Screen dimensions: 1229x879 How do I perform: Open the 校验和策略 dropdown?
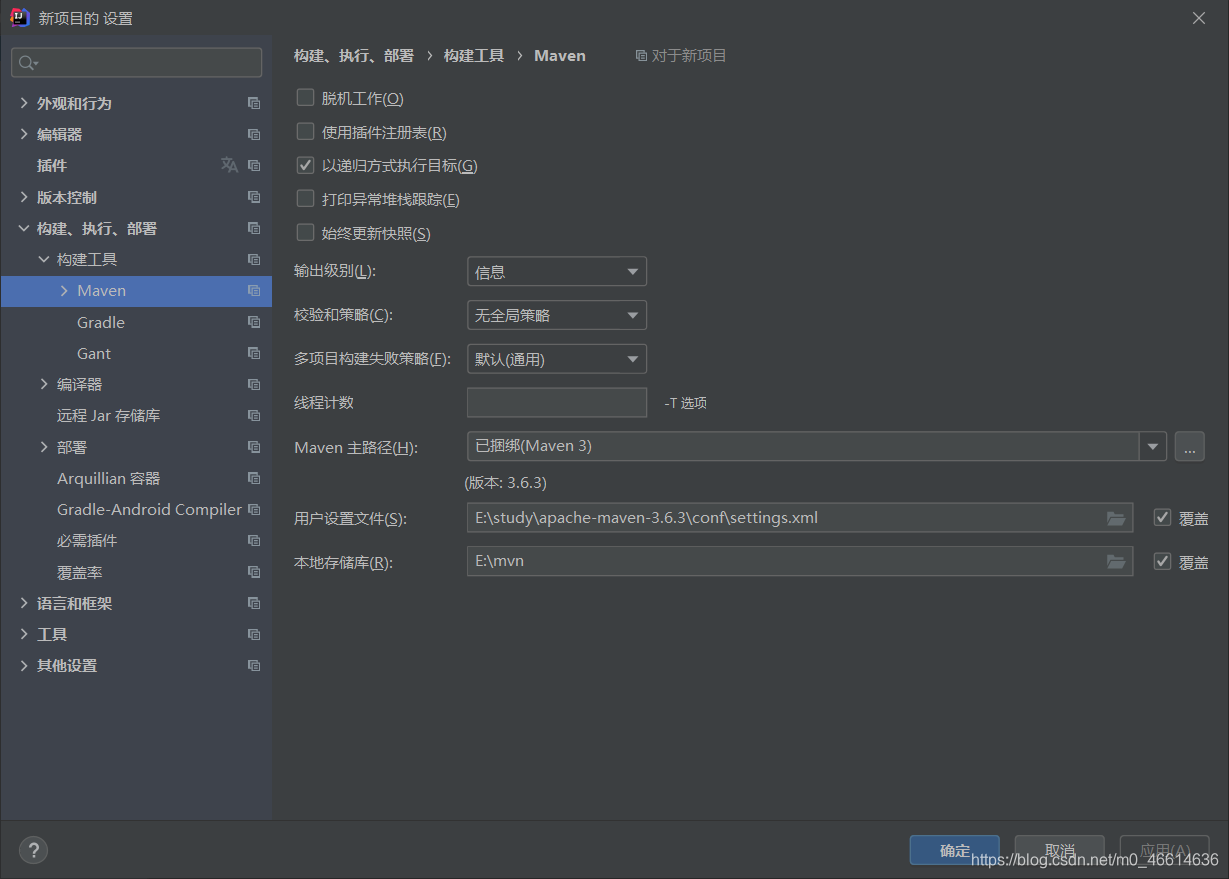557,315
